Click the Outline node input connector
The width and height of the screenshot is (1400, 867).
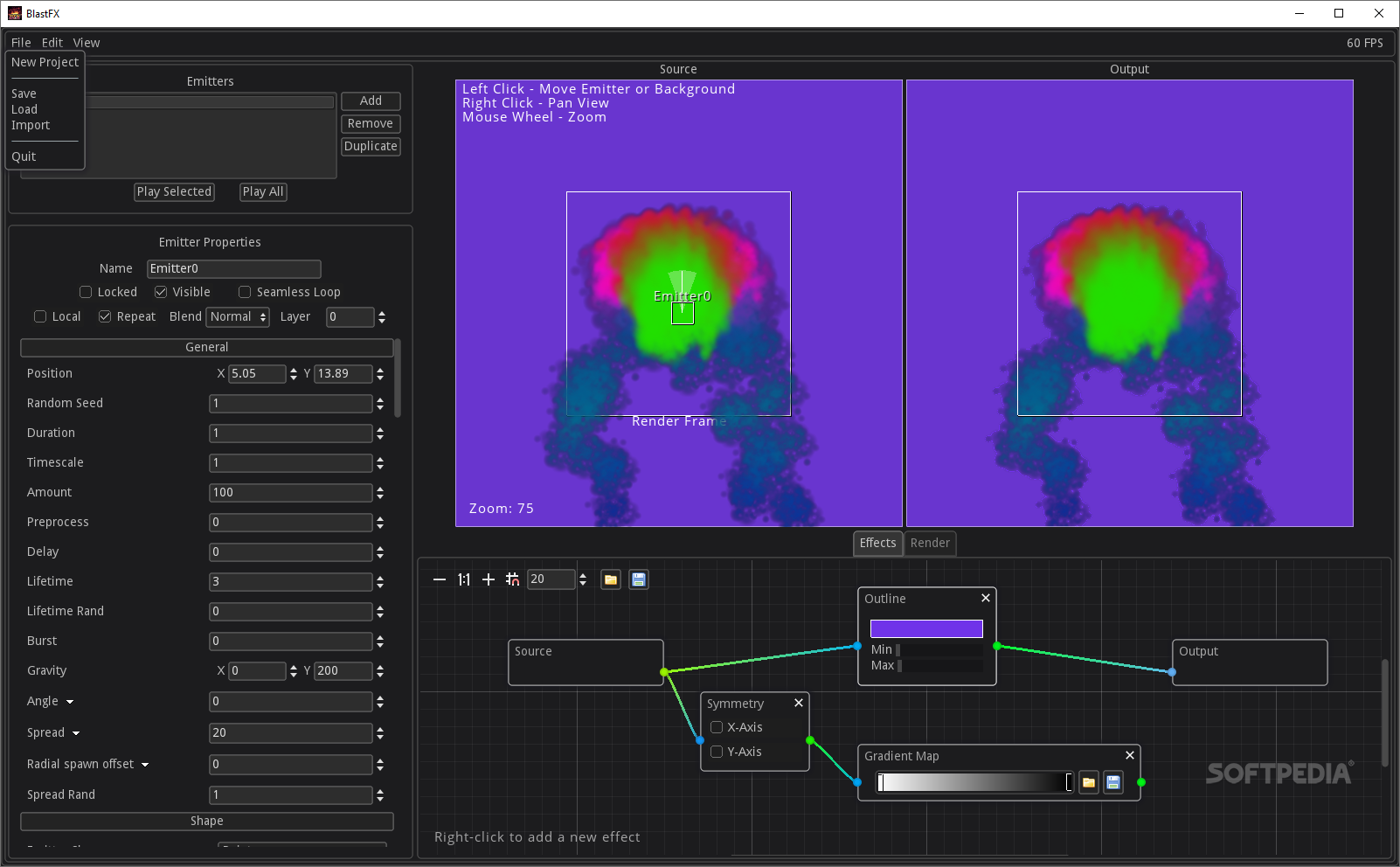click(857, 646)
